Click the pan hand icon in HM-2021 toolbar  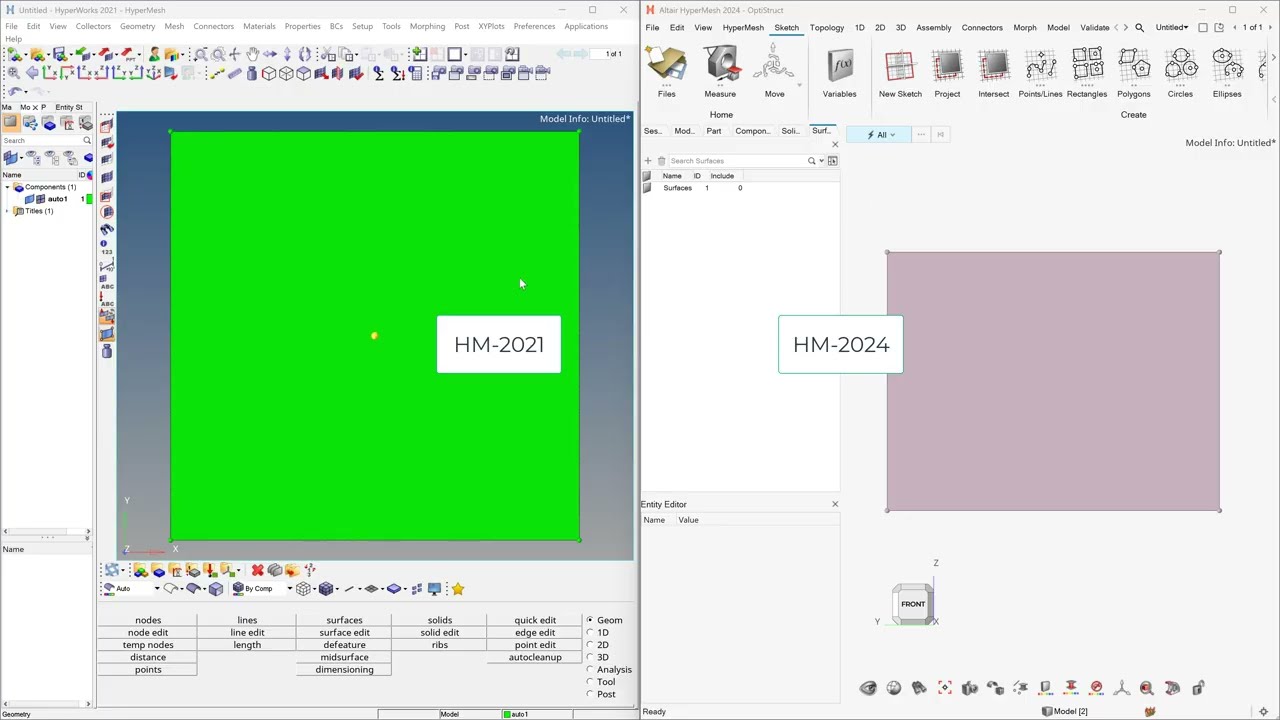(x=252, y=54)
